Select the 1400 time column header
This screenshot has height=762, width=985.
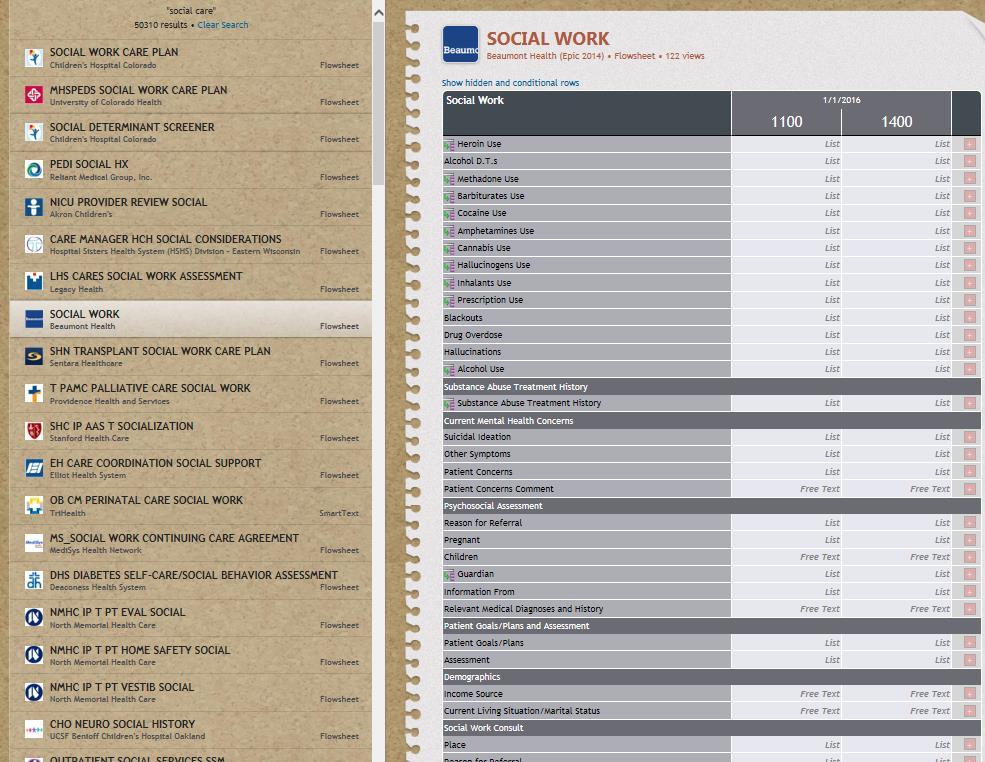click(896, 122)
